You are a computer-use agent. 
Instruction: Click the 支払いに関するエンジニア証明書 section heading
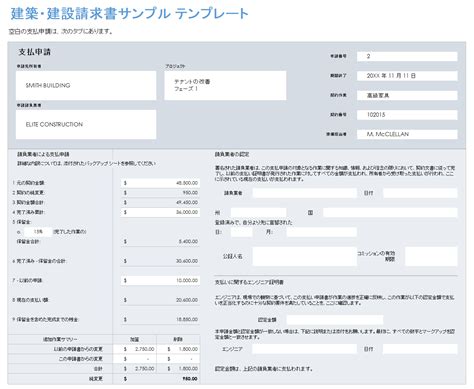(249, 282)
